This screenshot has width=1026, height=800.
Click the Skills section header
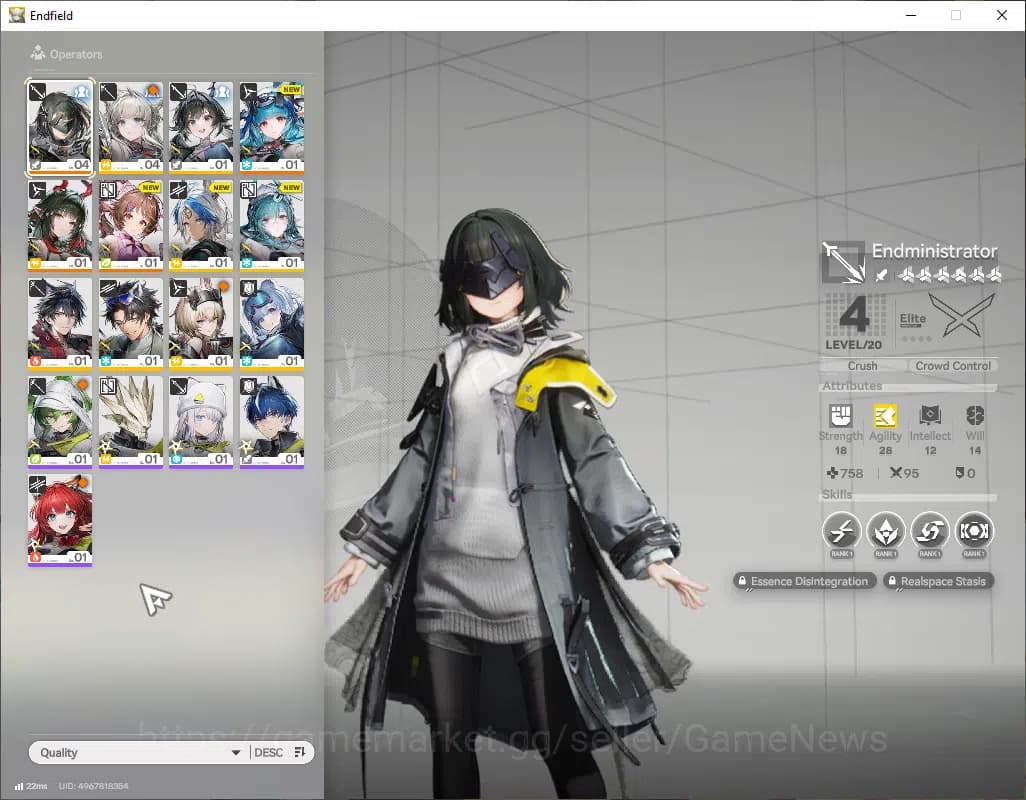[x=837, y=495]
